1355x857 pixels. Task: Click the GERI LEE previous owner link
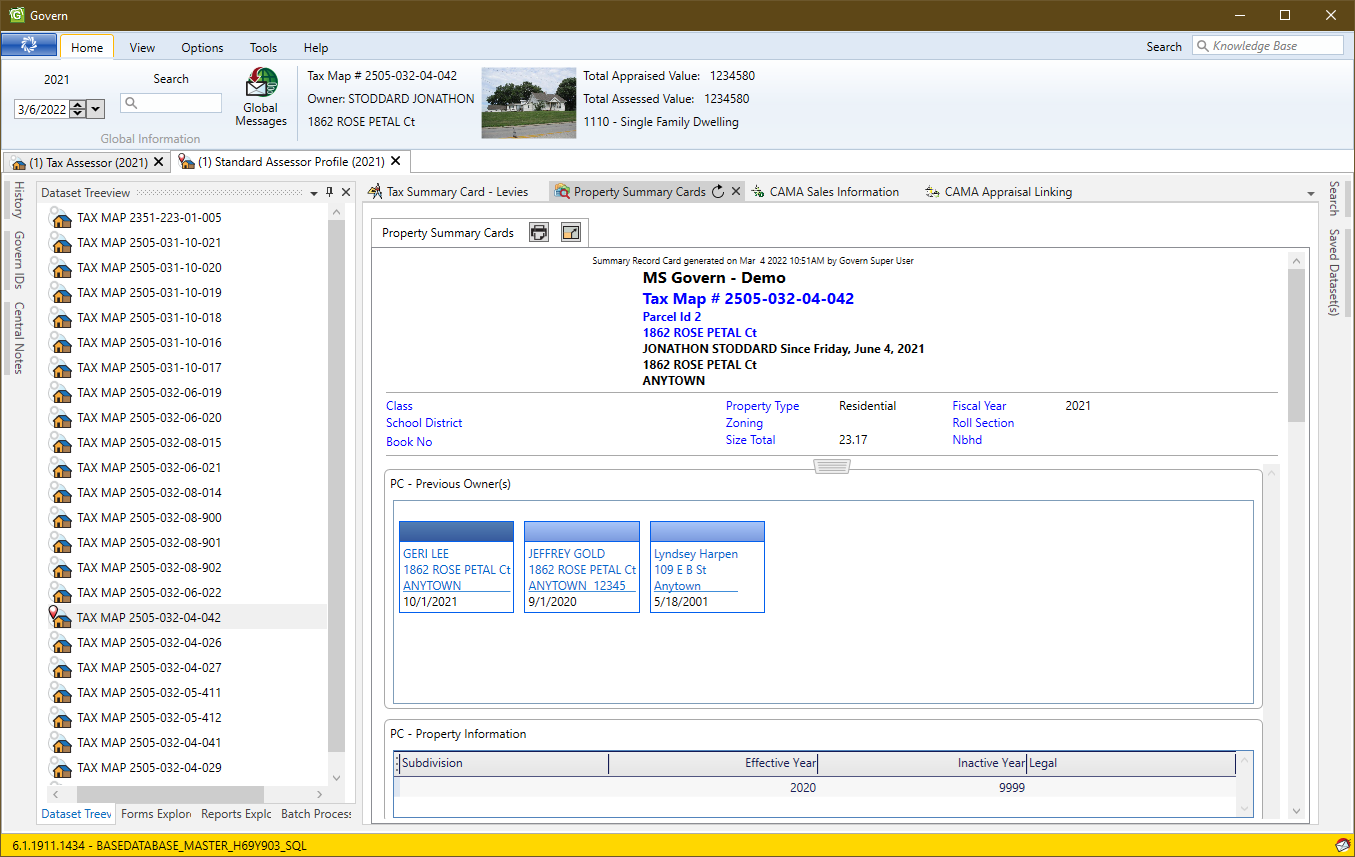(426, 553)
